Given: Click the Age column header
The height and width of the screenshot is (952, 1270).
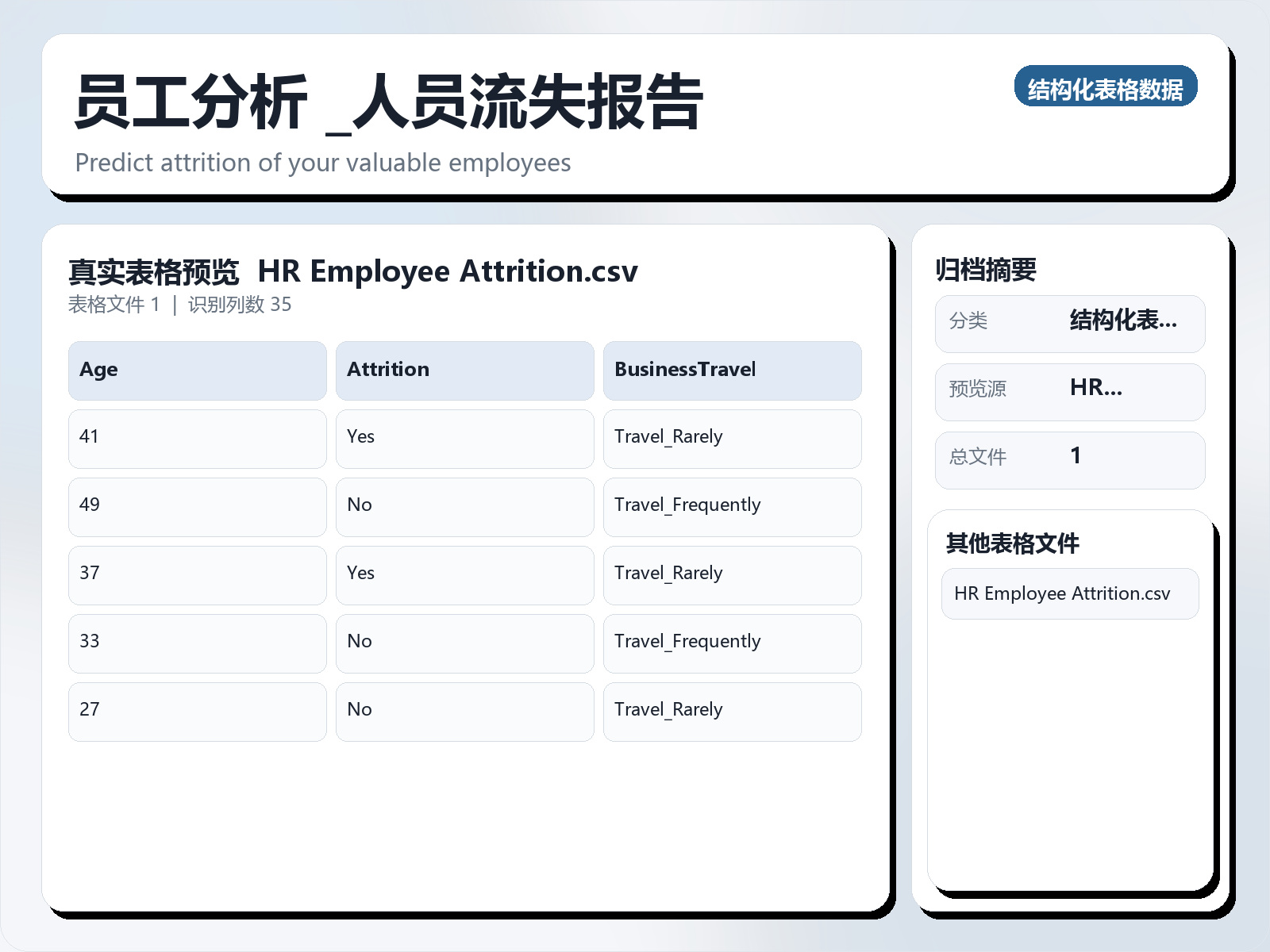Looking at the screenshot, I should pos(197,370).
